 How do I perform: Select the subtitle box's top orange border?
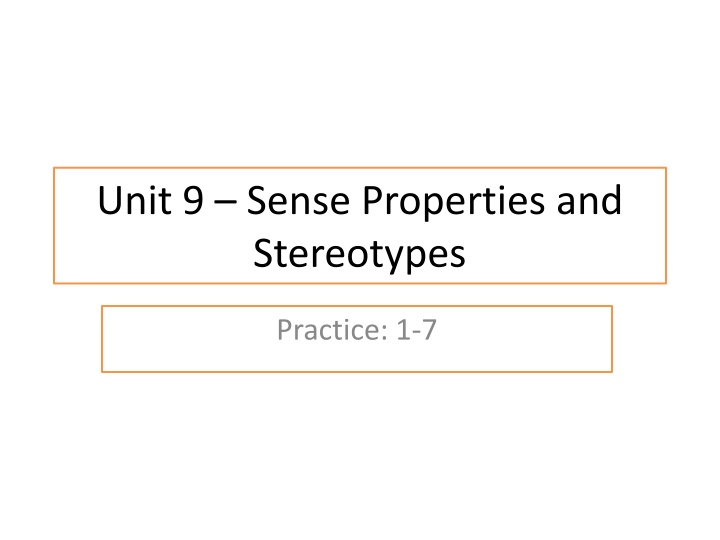(x=357, y=306)
